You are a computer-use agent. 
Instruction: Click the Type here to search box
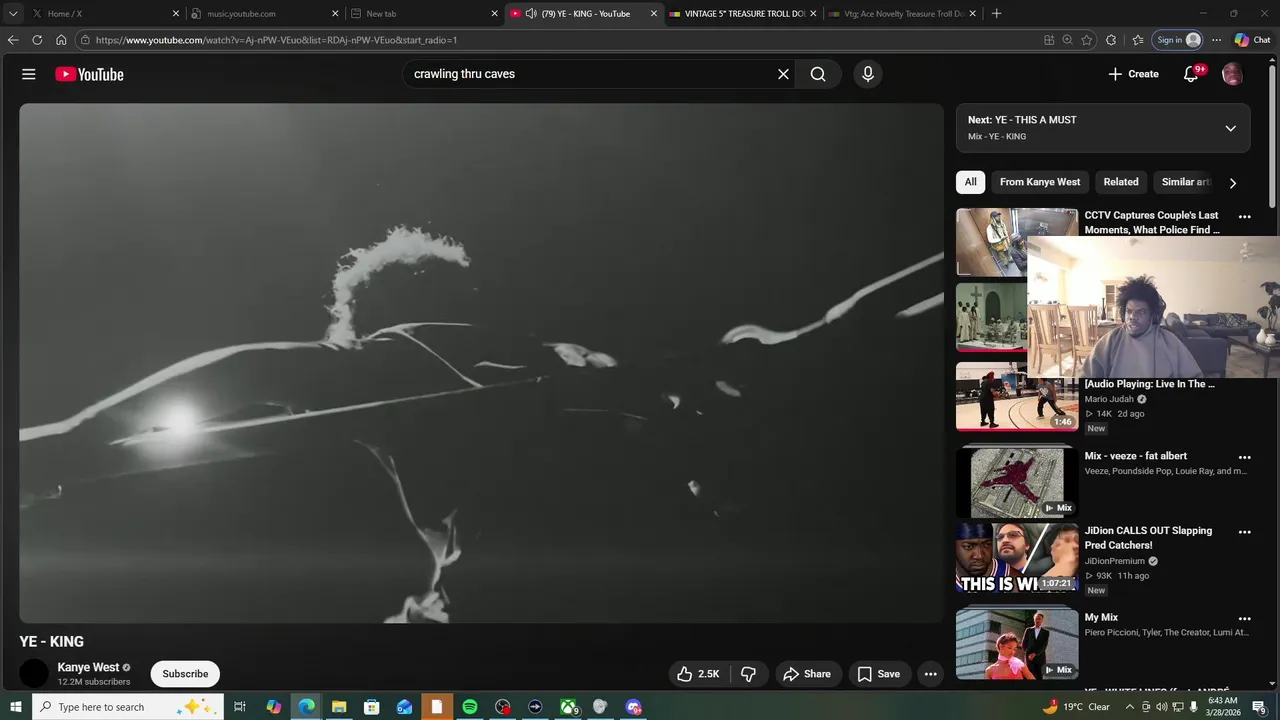[128, 707]
